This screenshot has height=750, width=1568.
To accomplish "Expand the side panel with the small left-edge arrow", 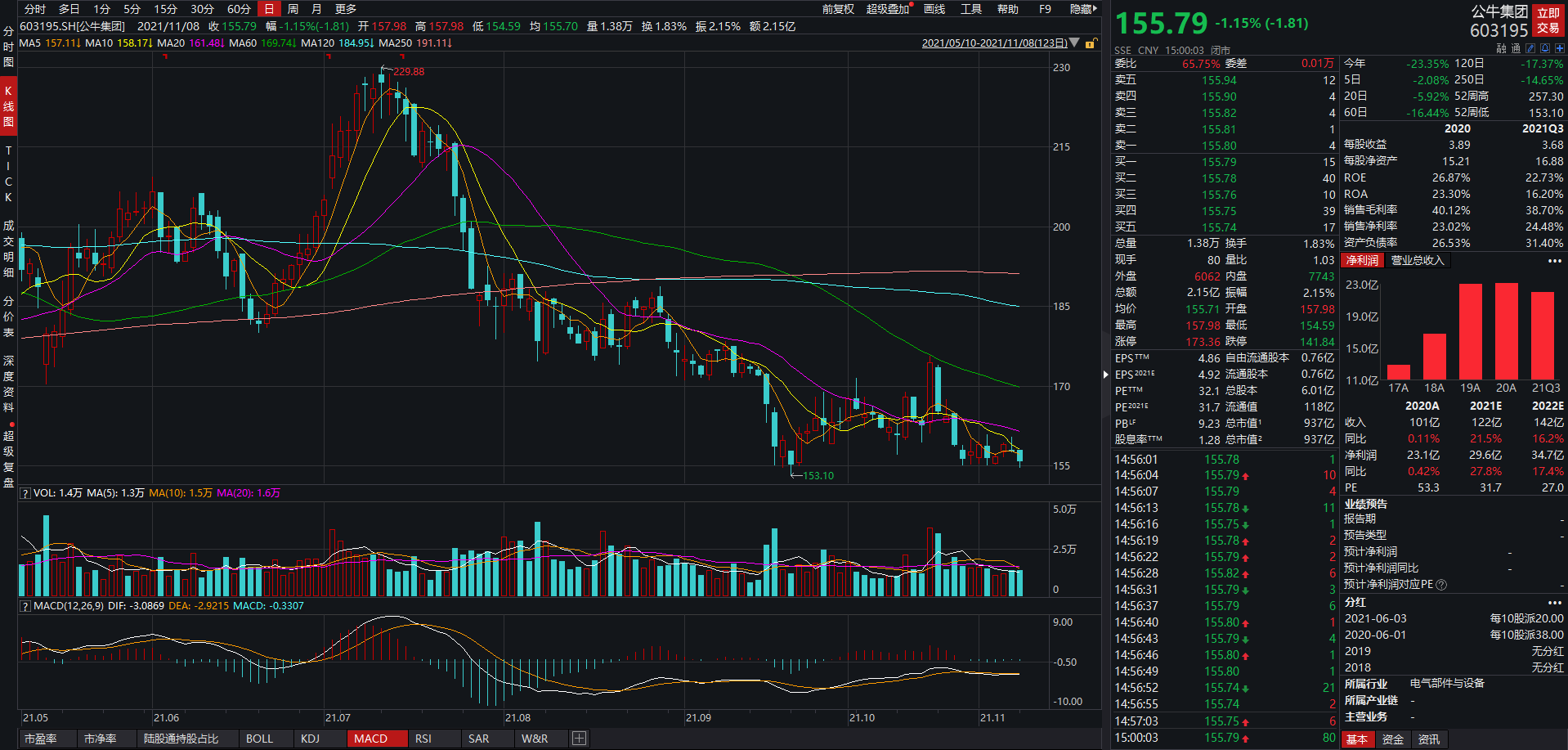I will [1105, 374].
